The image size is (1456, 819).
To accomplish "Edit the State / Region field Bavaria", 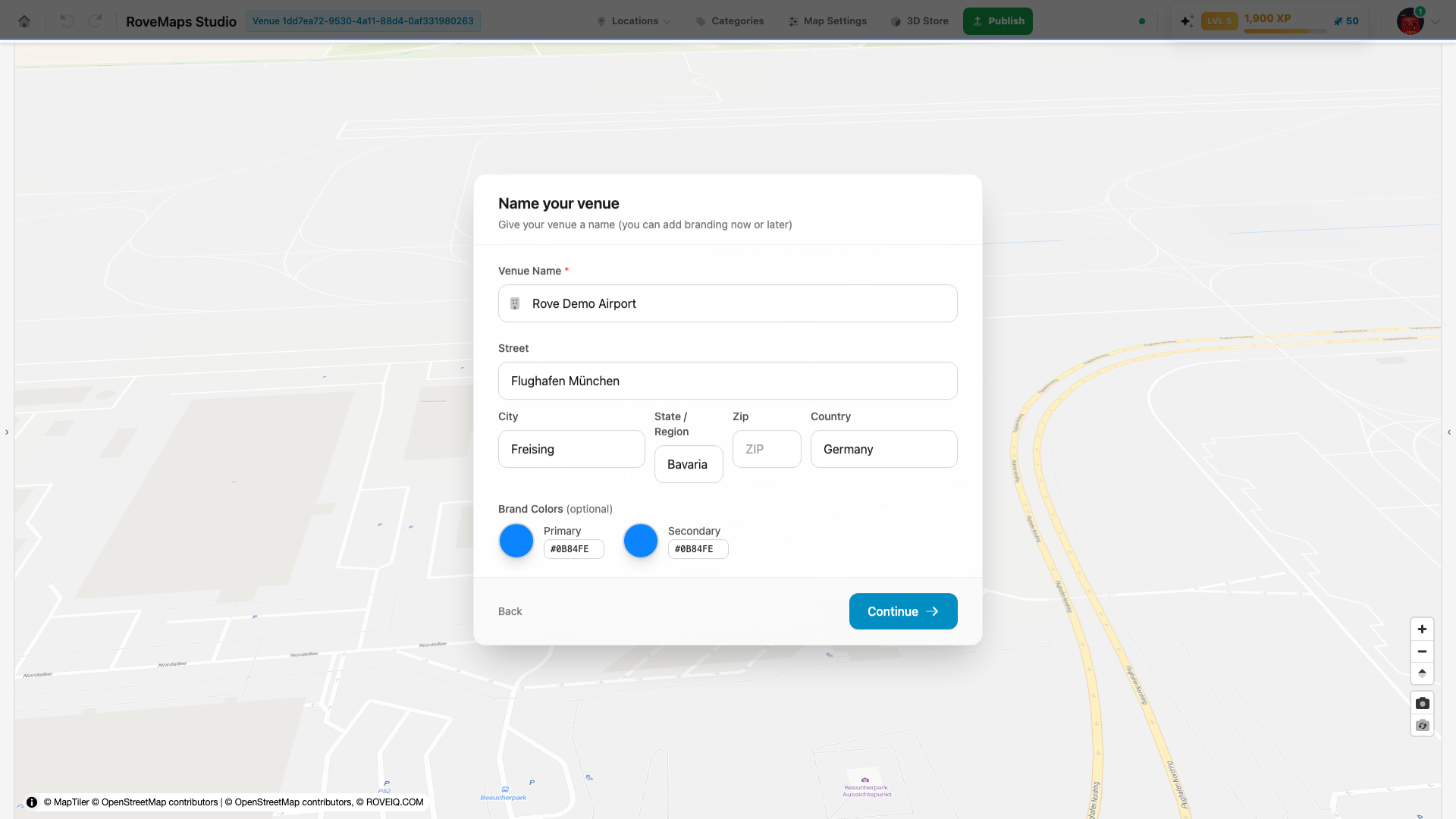I will click(x=689, y=464).
